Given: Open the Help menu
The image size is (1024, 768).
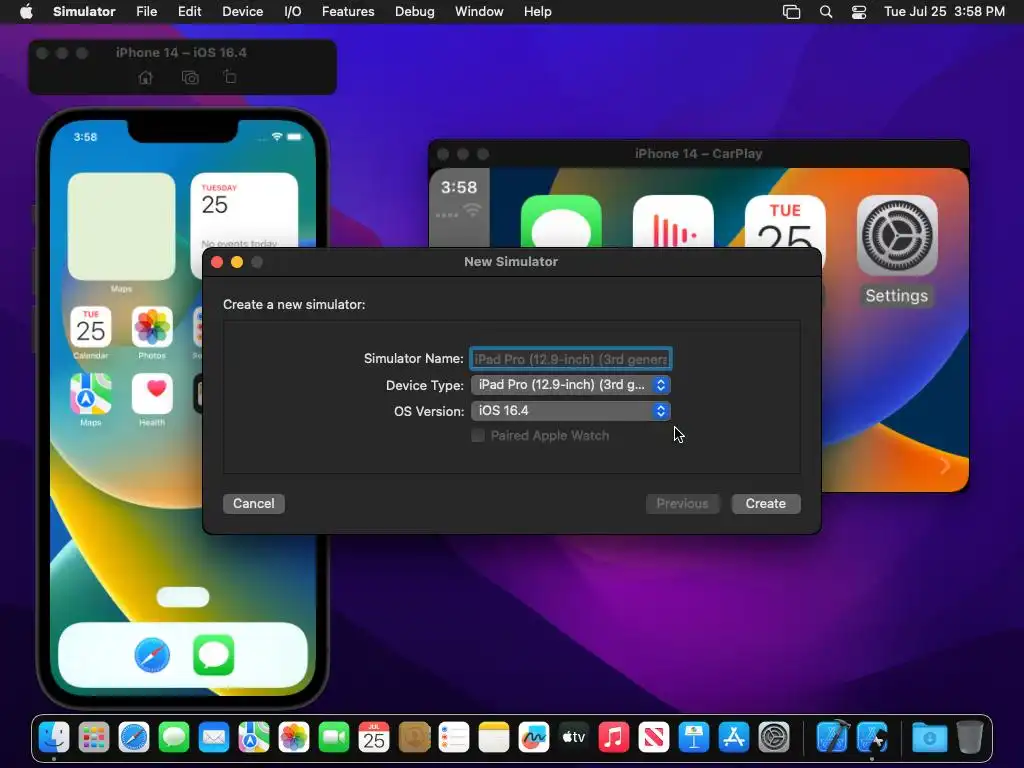Looking at the screenshot, I should point(537,12).
